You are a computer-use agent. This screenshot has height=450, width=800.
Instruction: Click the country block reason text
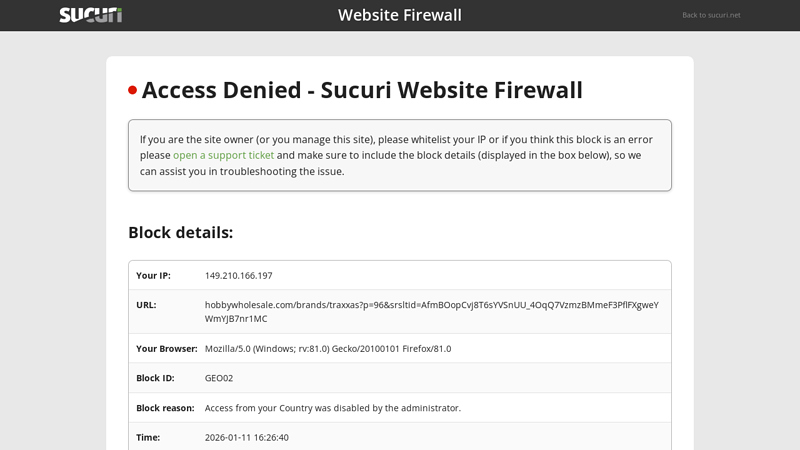click(x=332, y=408)
